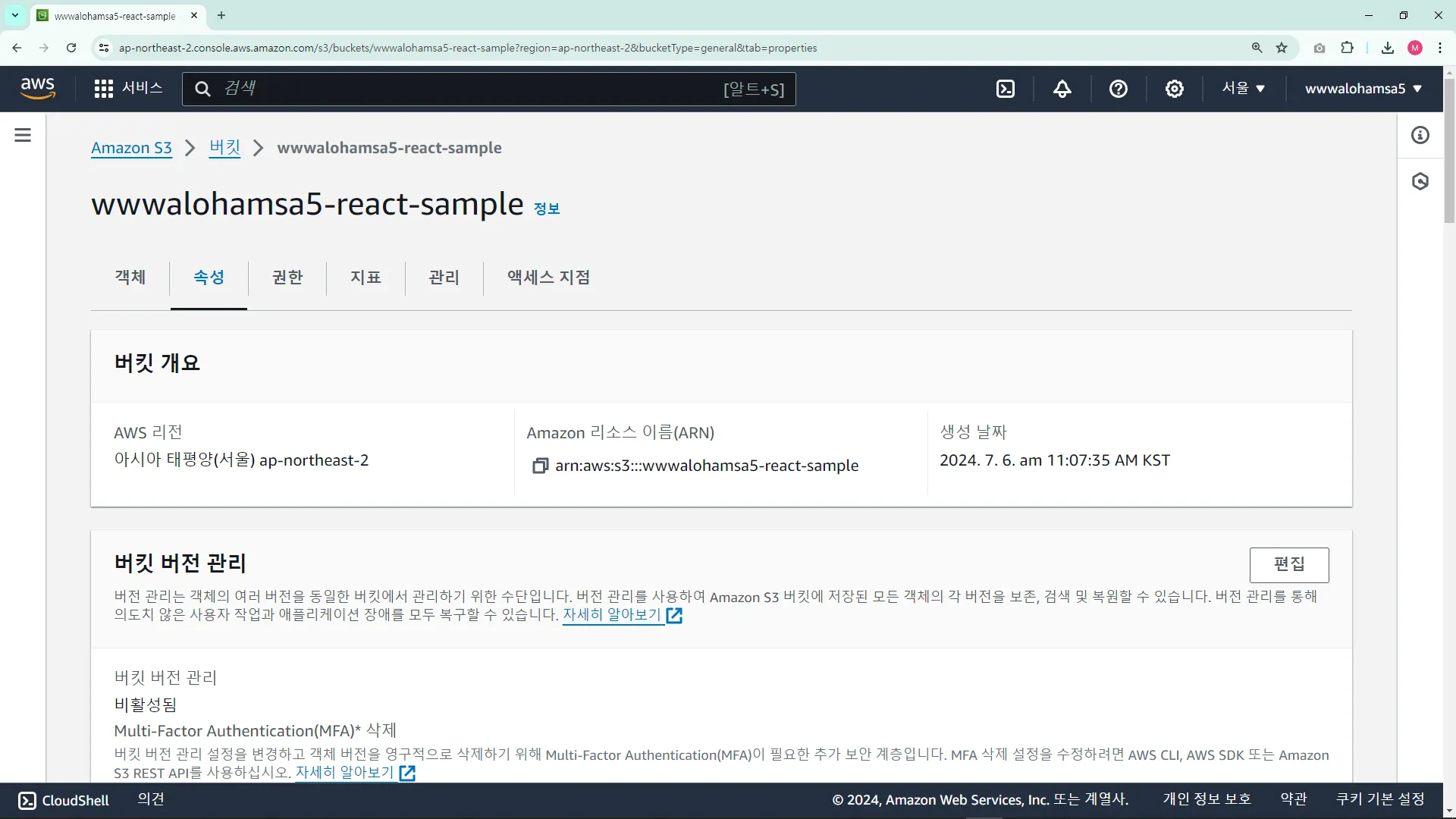Open the info panel icon on right
Viewport: 1456px width, 819px height.
(x=1420, y=135)
